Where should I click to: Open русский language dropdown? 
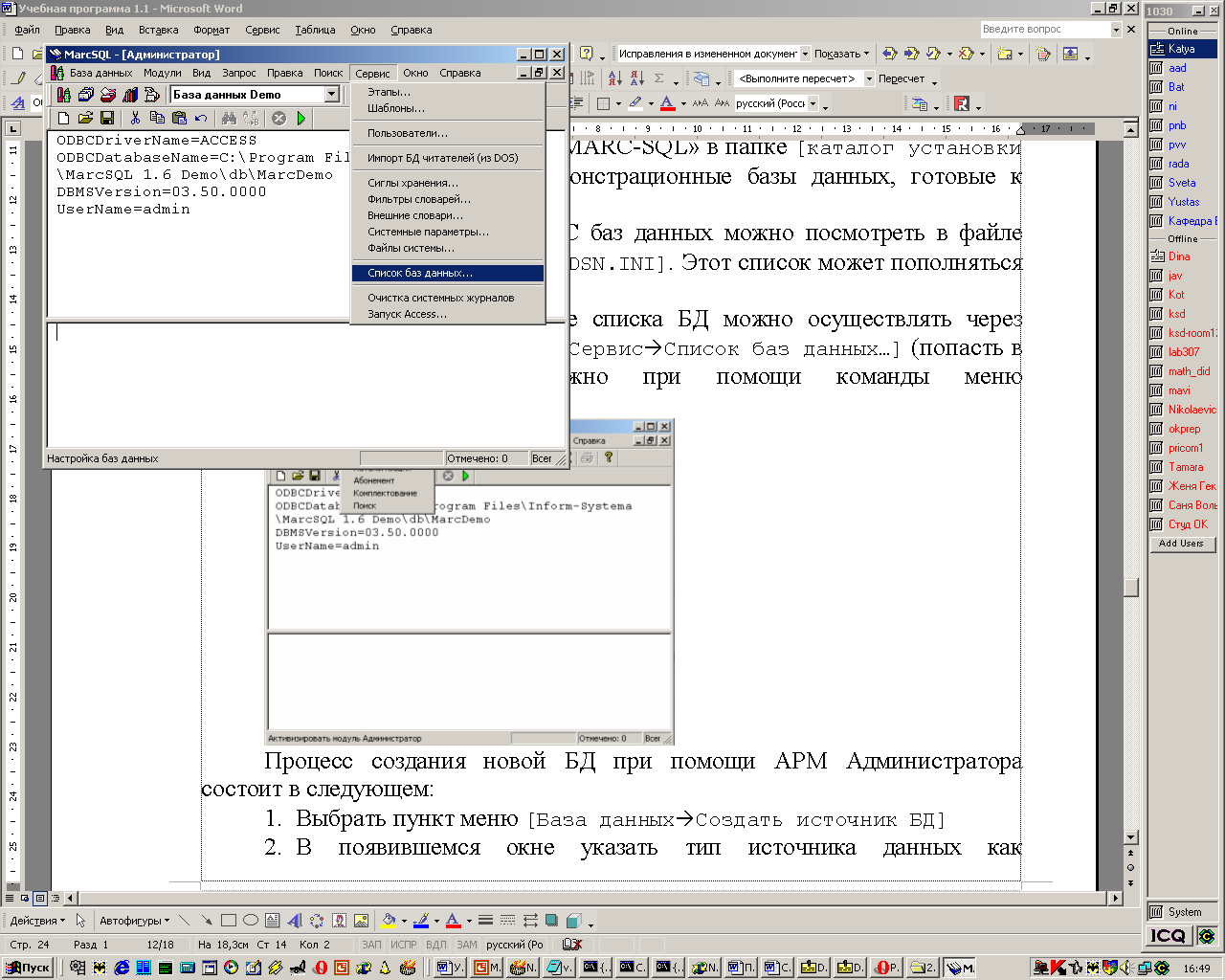(x=813, y=103)
